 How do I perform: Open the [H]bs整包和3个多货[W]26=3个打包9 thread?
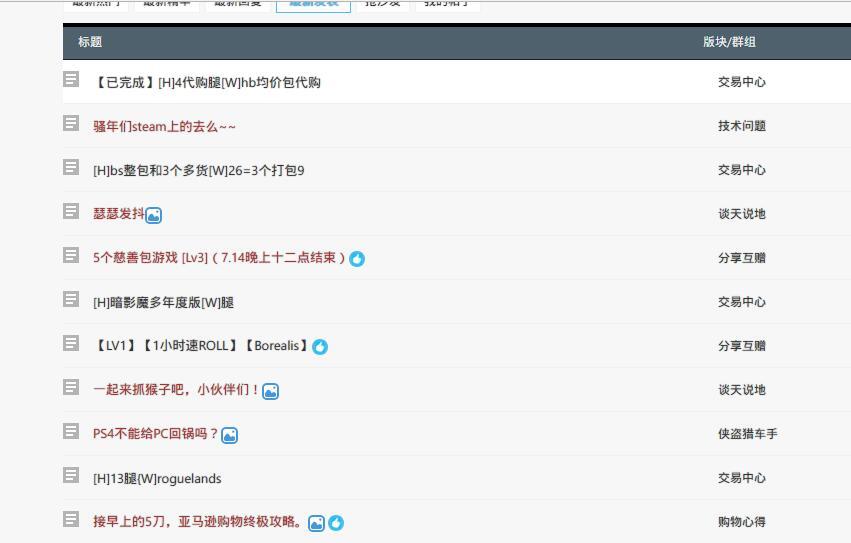tap(199, 171)
